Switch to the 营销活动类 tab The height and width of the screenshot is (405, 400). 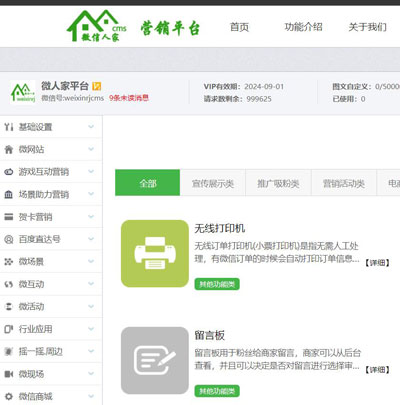point(344,183)
